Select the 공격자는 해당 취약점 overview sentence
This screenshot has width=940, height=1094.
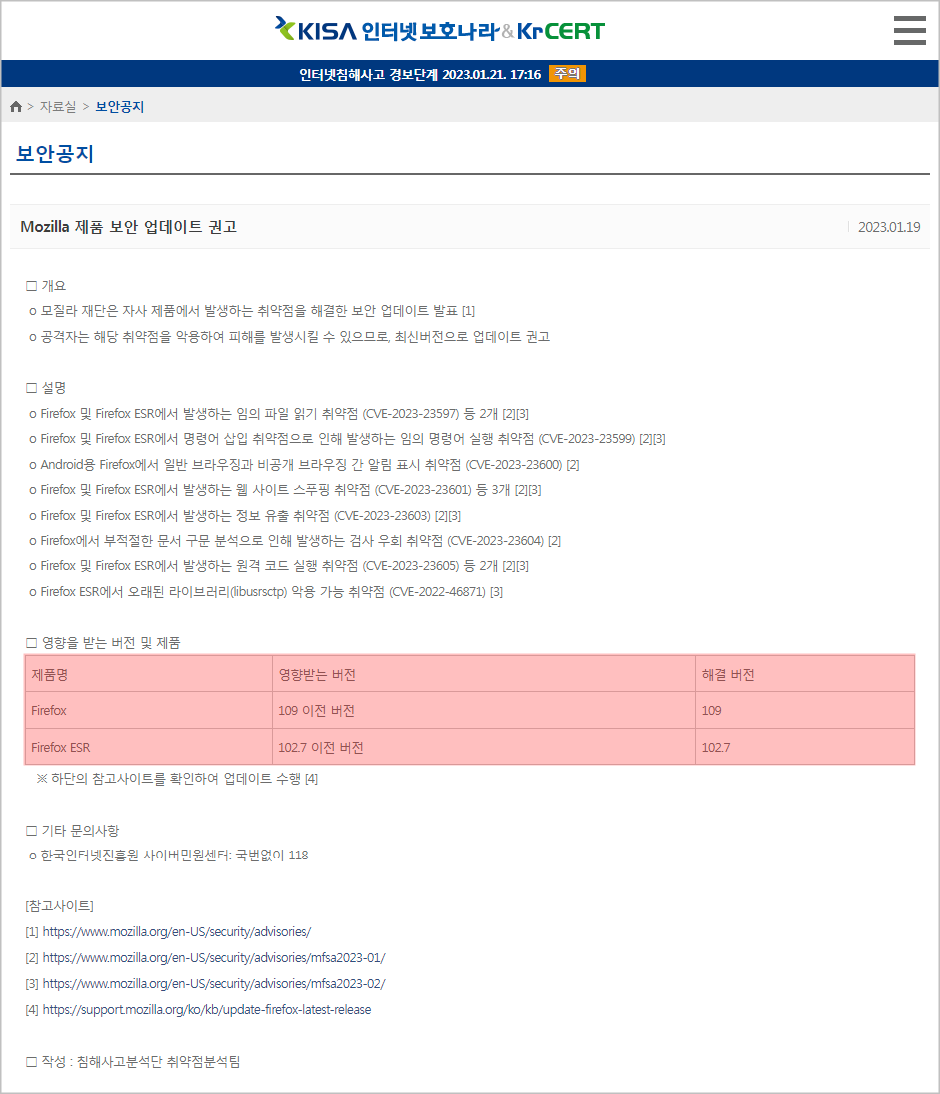point(290,336)
